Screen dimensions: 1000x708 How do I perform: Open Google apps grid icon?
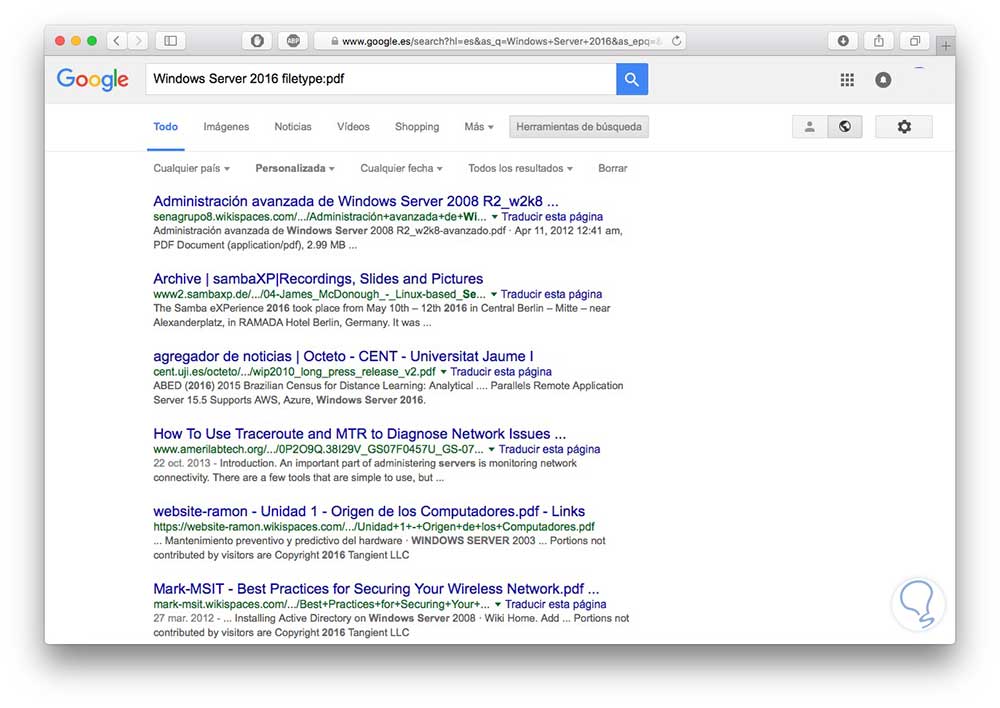click(x=847, y=80)
